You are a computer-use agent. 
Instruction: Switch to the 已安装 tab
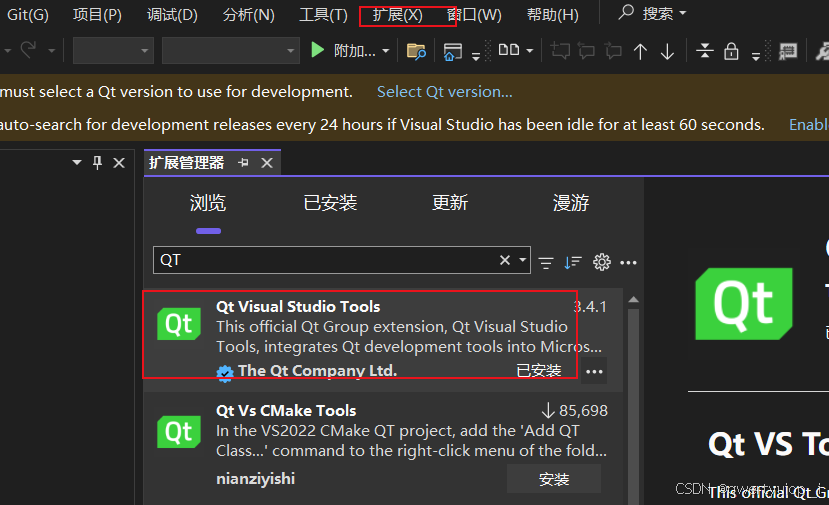pos(330,203)
